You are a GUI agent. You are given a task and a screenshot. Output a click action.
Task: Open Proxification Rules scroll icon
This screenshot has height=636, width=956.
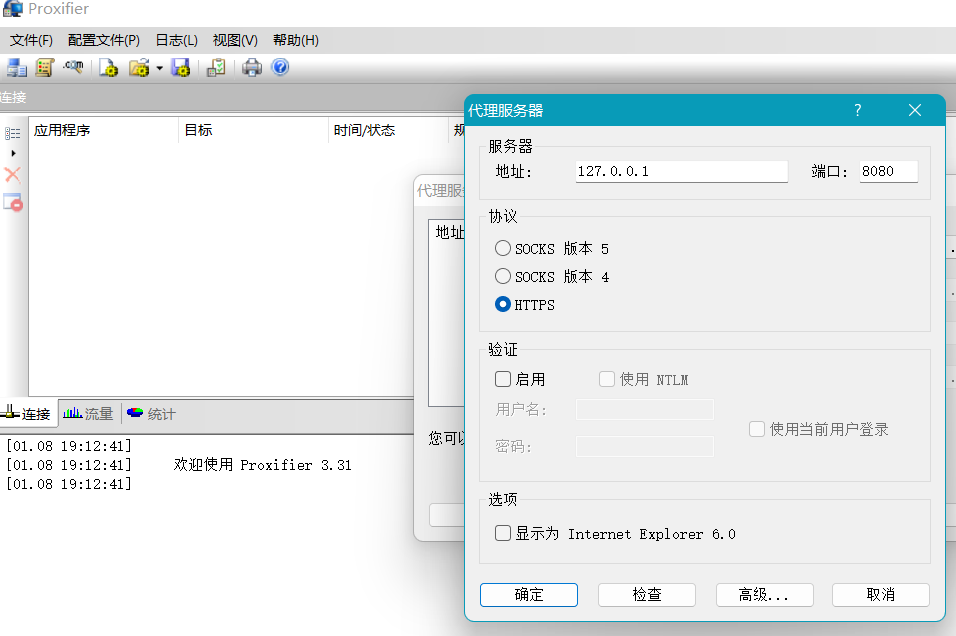coord(45,68)
